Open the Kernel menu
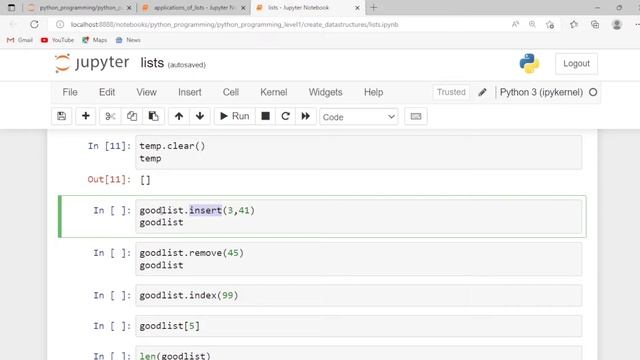Screen dimensions: 640x360 pyautogui.click(x=273, y=92)
